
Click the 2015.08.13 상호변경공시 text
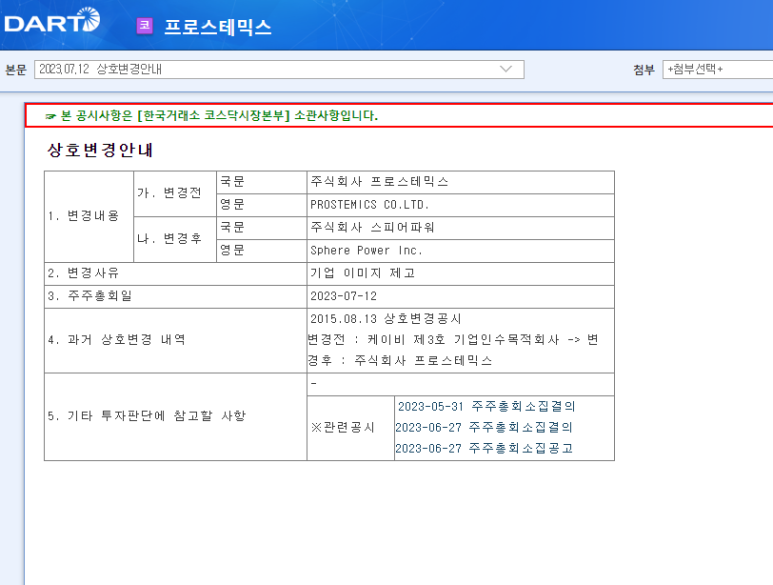[386, 319]
